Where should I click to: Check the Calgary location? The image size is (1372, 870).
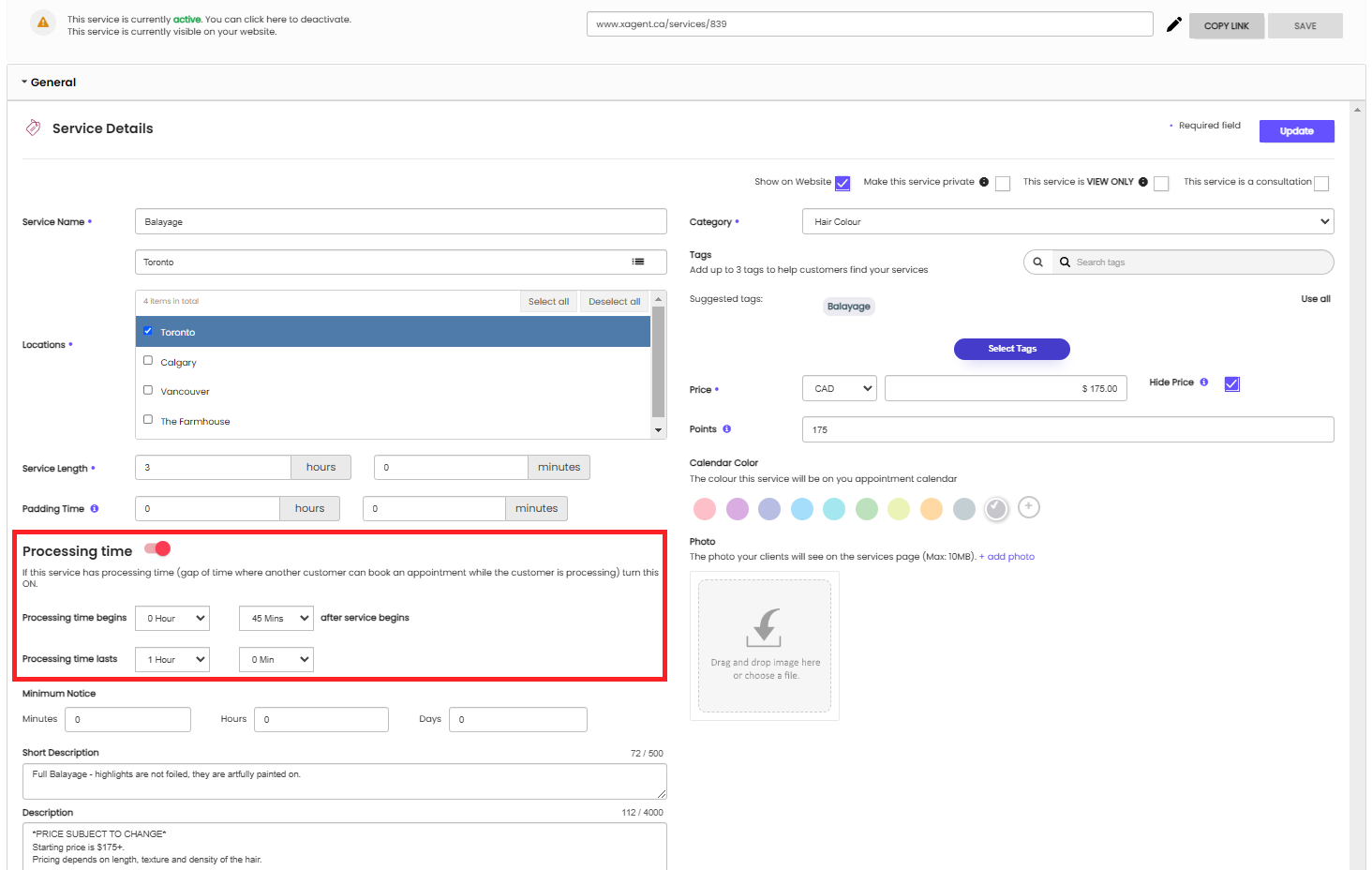148,361
